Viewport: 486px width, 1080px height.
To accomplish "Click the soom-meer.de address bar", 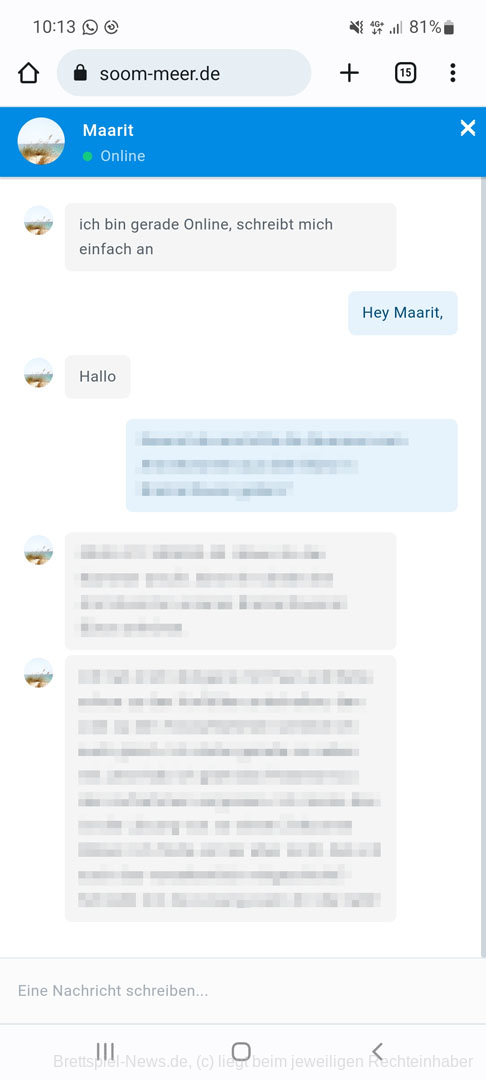I will (x=184, y=73).
